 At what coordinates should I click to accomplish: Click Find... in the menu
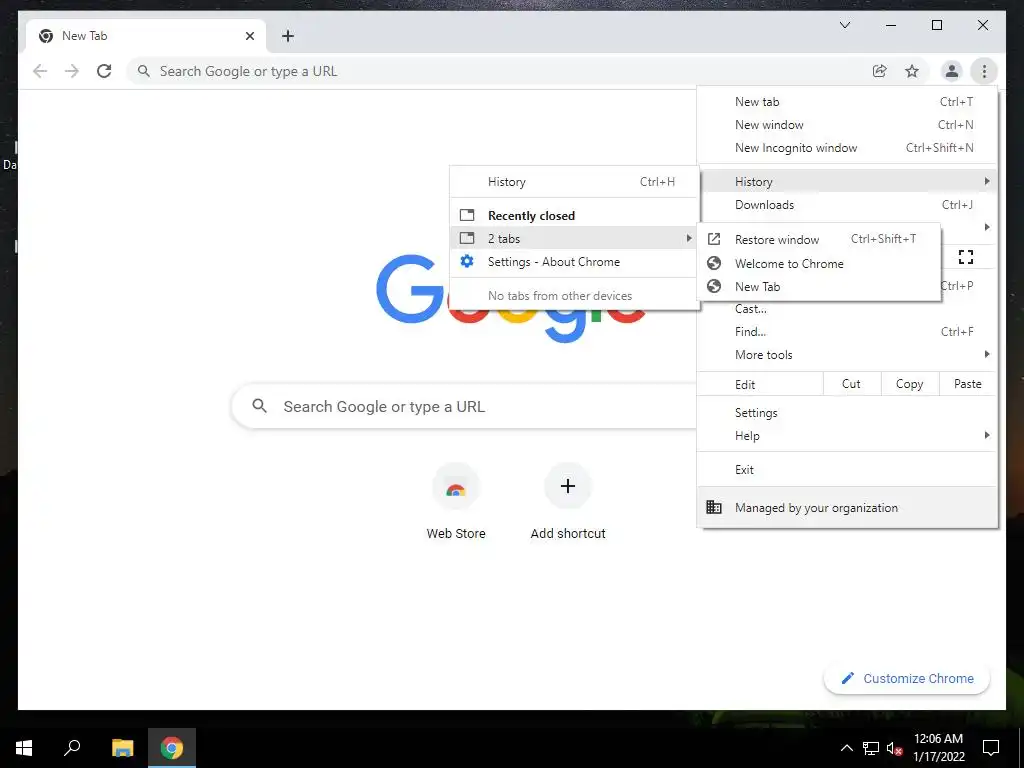847,332
